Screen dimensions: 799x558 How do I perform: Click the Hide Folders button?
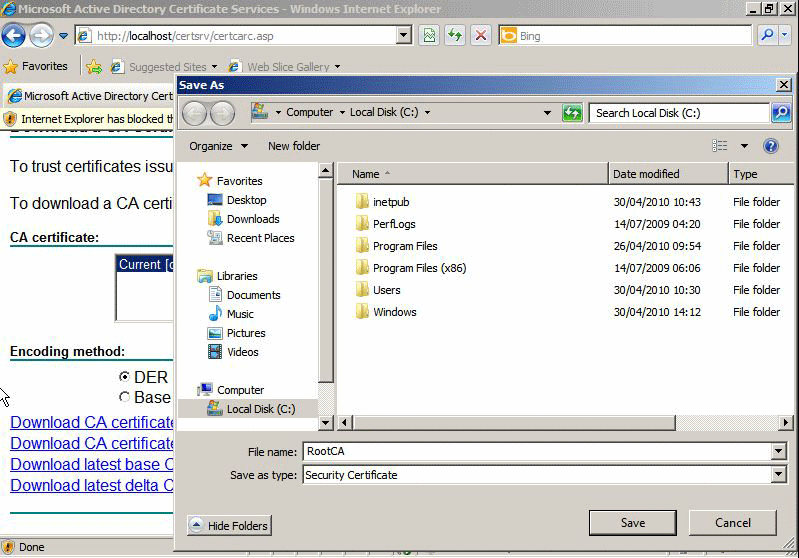point(229,525)
